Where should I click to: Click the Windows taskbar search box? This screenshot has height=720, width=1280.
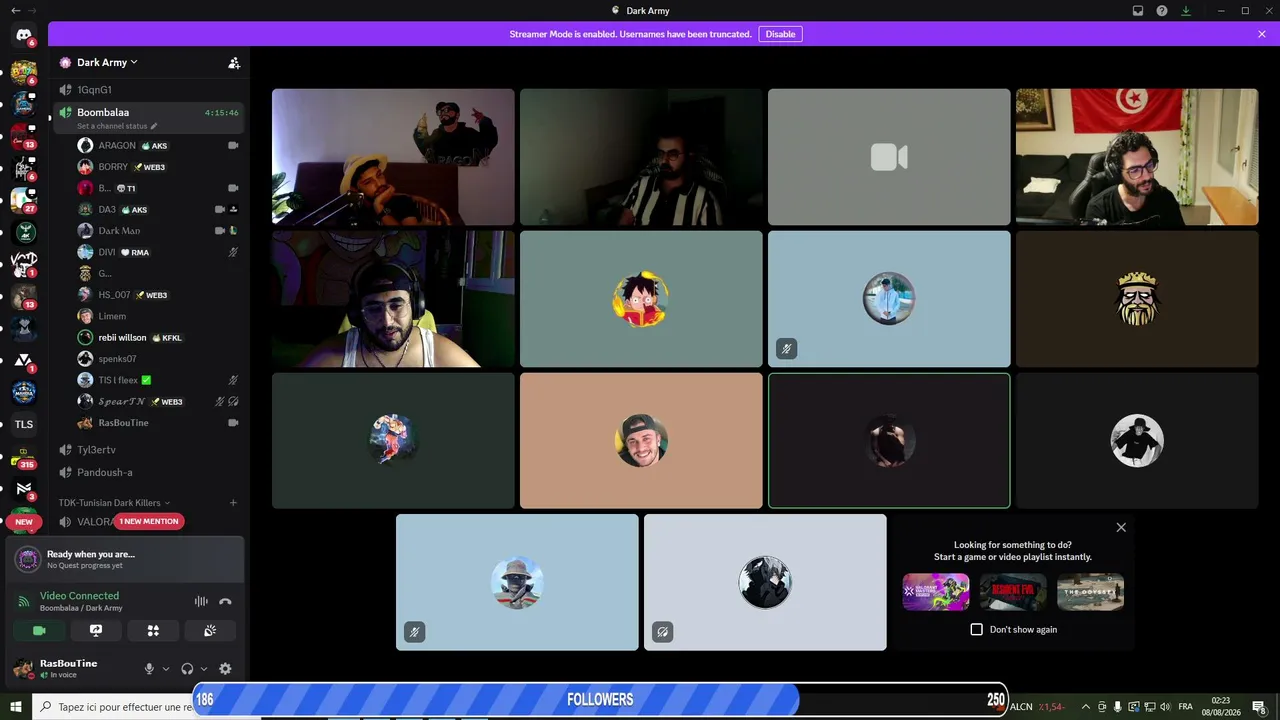tap(112, 707)
